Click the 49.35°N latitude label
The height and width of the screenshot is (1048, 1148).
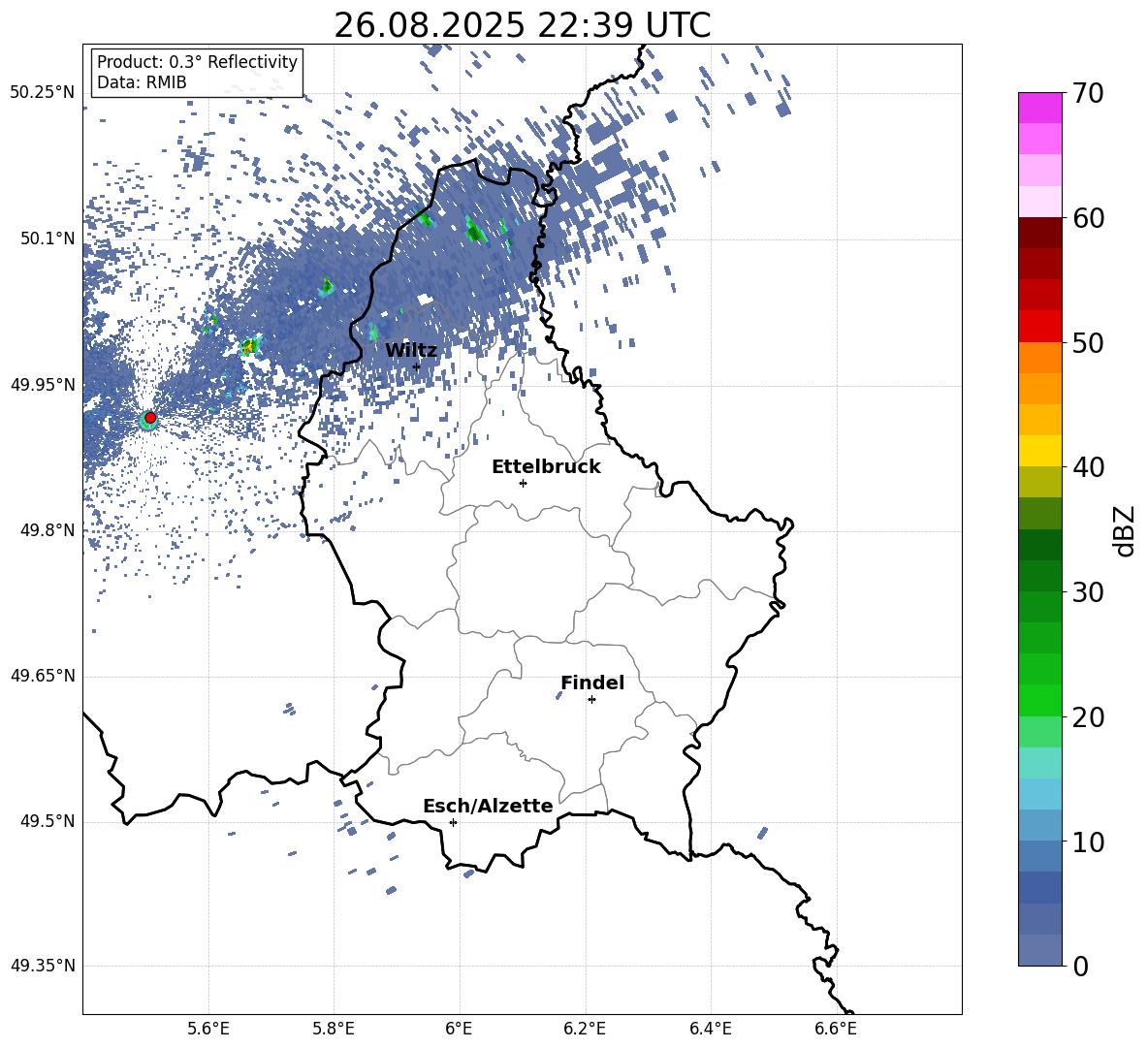(x=43, y=966)
